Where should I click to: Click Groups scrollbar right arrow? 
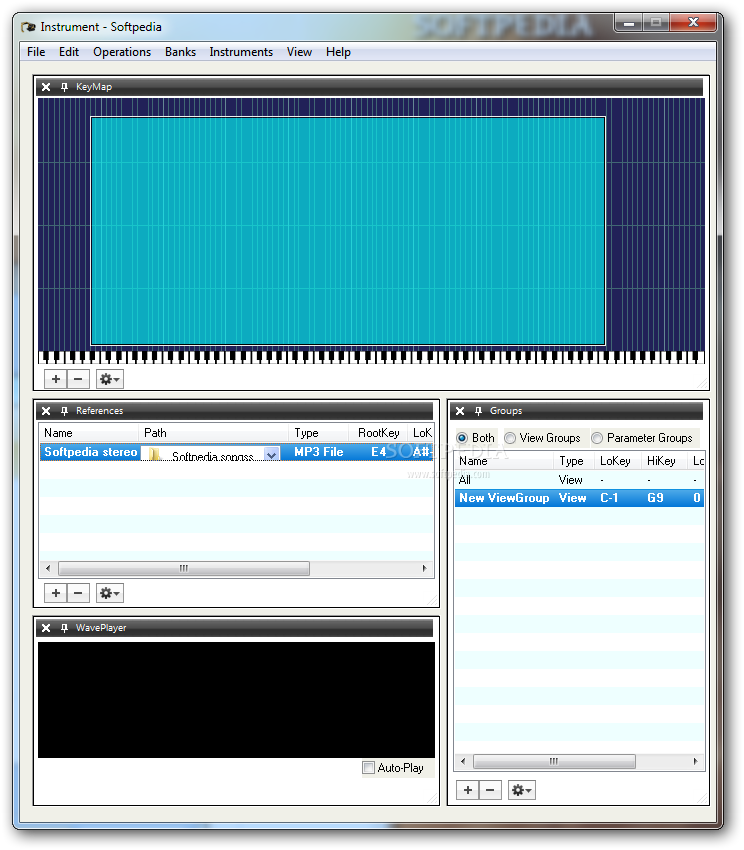pos(695,762)
